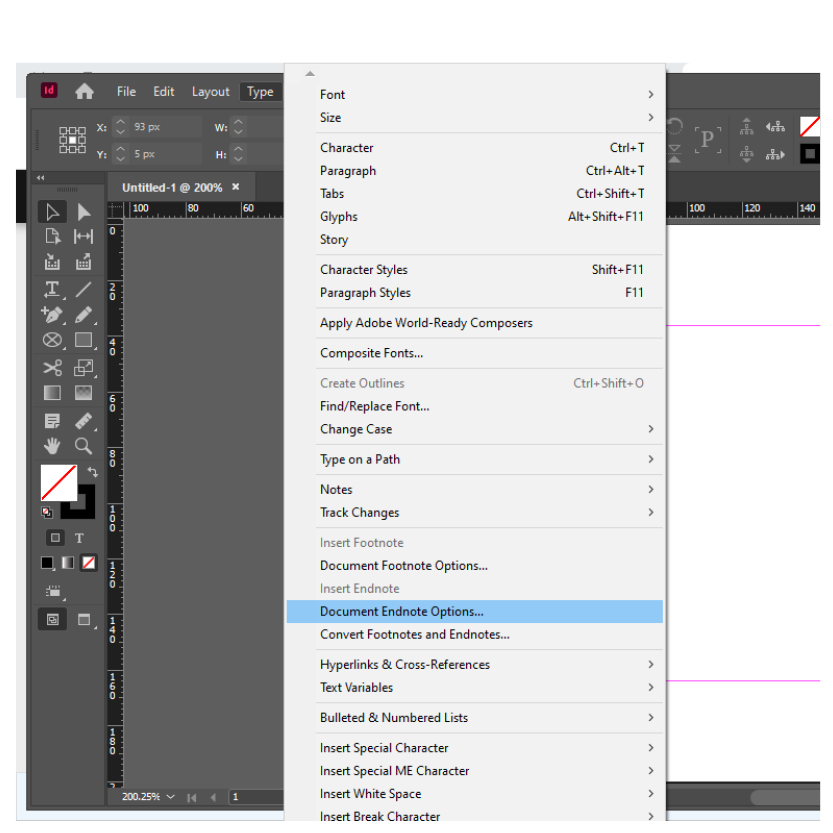
Task: Close the Untitled-1 document tab
Action: [x=236, y=187]
